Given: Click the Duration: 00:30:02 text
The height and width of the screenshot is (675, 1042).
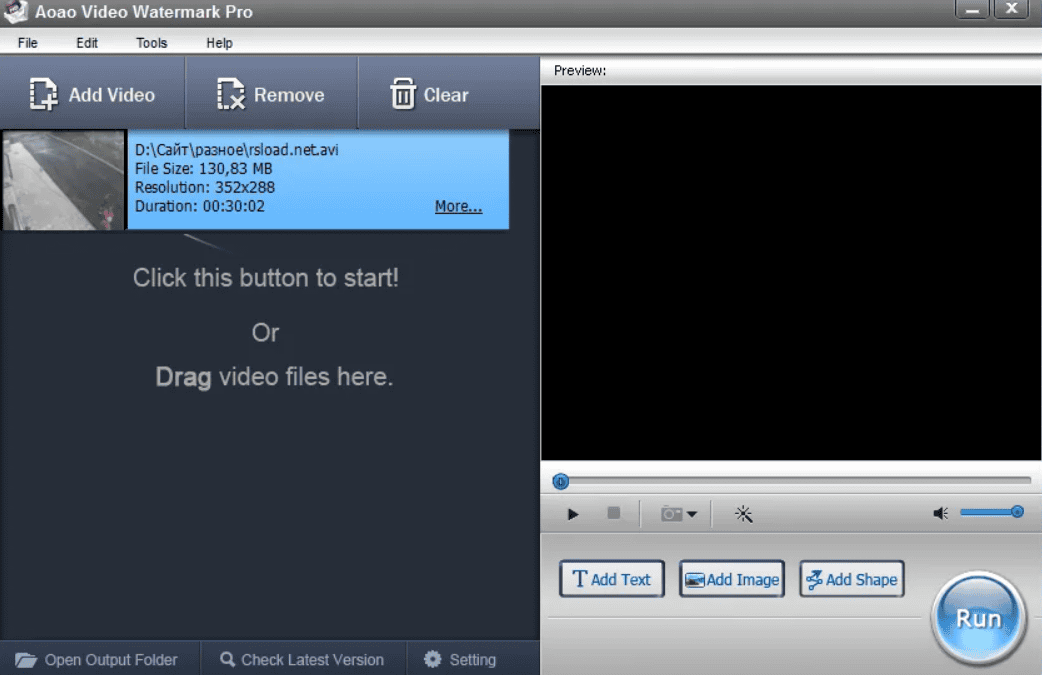Looking at the screenshot, I should point(200,207).
